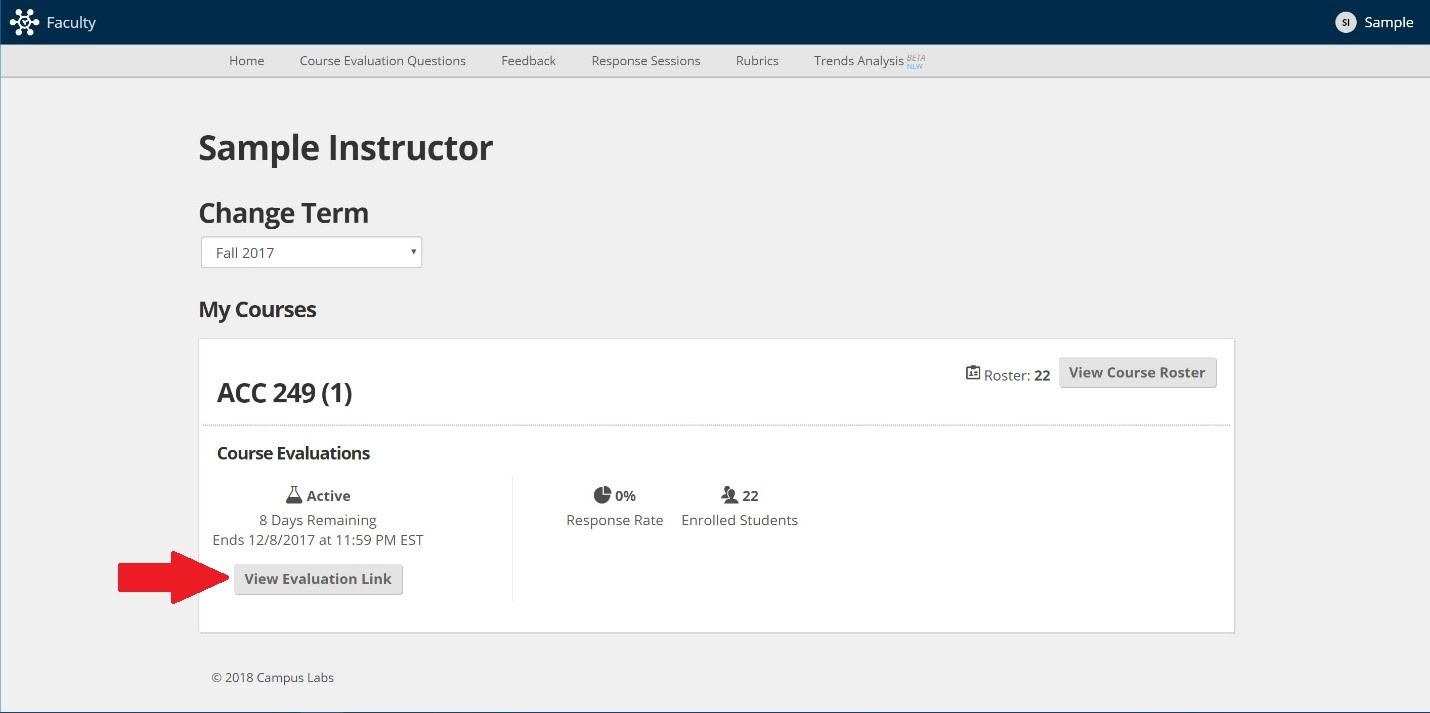The image size is (1430, 713).
Task: Open Course Evaluation Questions tab
Action: (382, 61)
